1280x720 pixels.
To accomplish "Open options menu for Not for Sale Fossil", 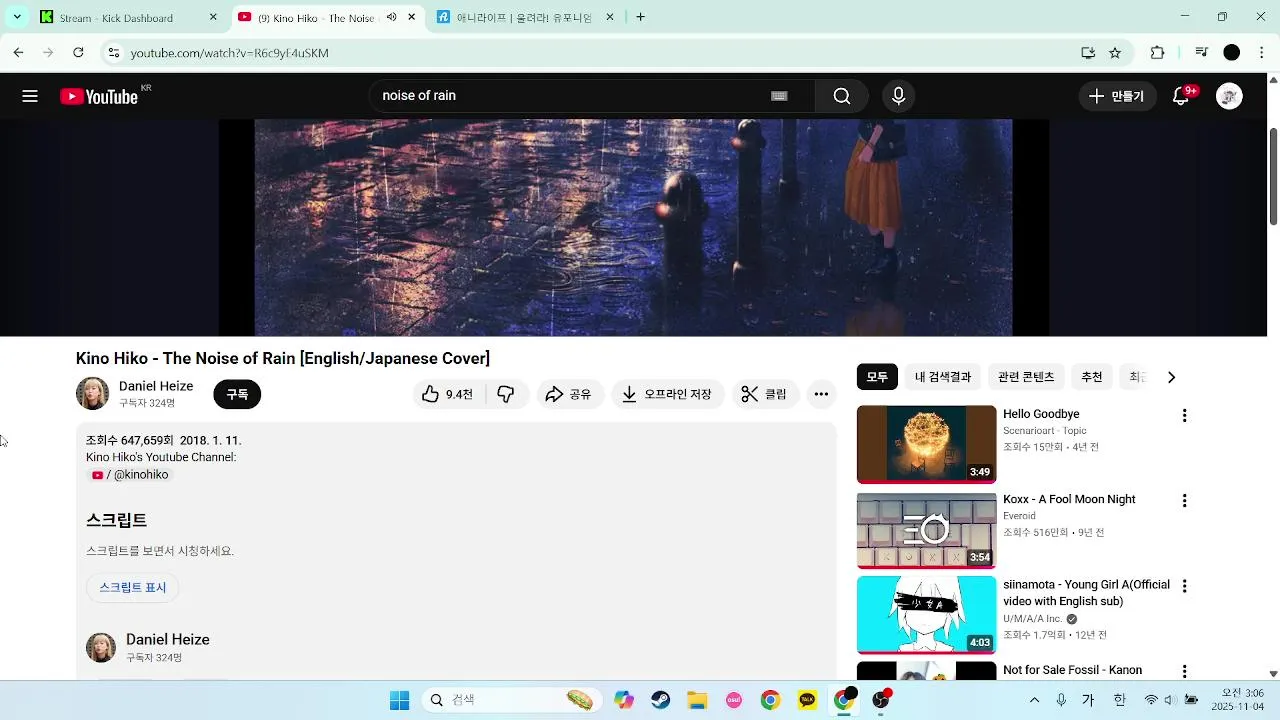I will pyautogui.click(x=1184, y=671).
